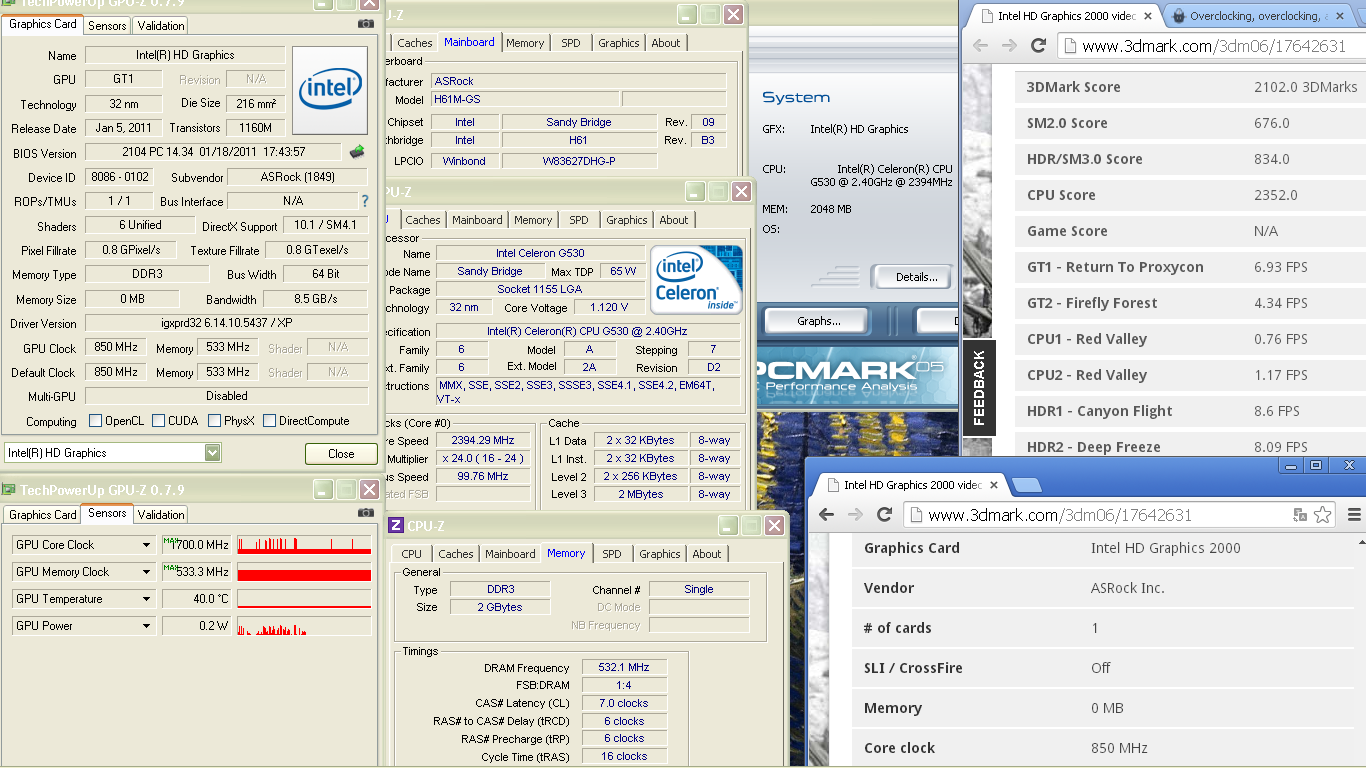Click the Intel logo in GPU-Z
Viewport: 1366px width, 768px height.
tap(330, 90)
